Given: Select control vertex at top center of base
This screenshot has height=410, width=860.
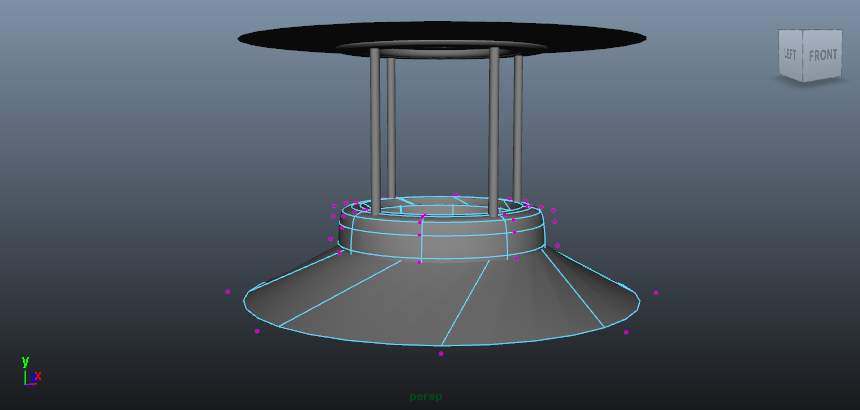Looking at the screenshot, I should (x=456, y=195).
